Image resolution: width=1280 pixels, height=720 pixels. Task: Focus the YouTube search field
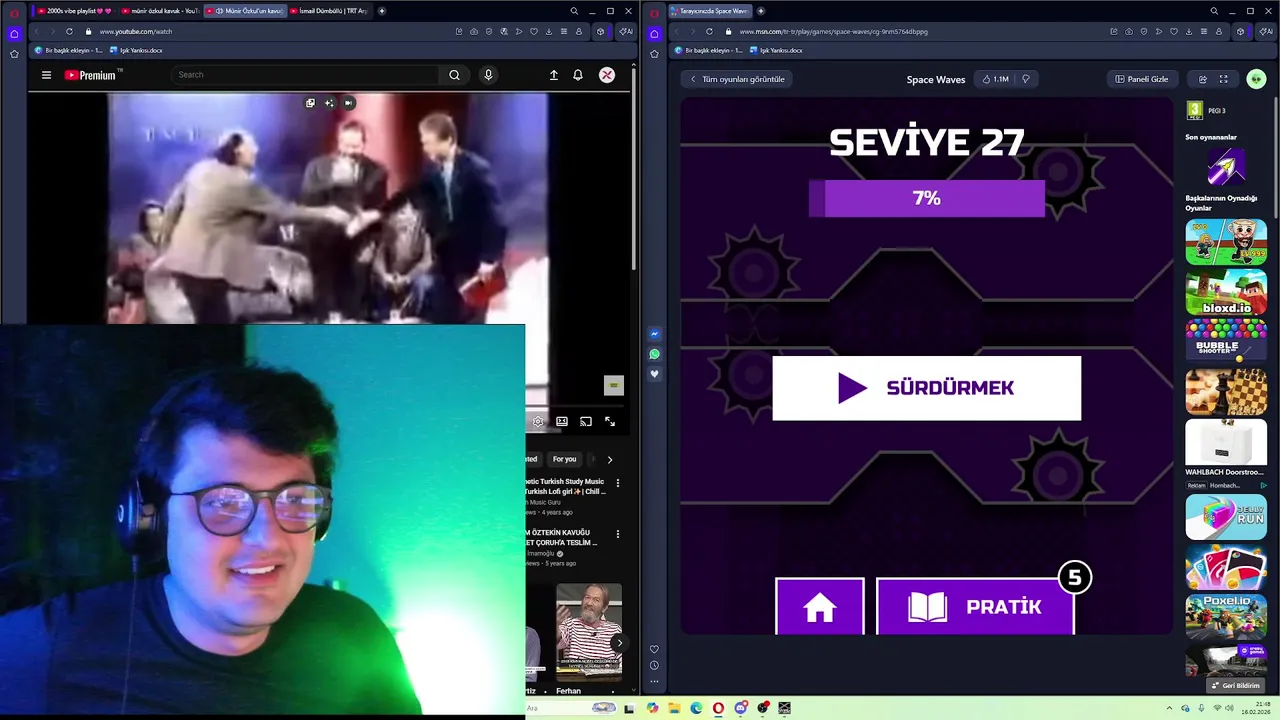305,75
